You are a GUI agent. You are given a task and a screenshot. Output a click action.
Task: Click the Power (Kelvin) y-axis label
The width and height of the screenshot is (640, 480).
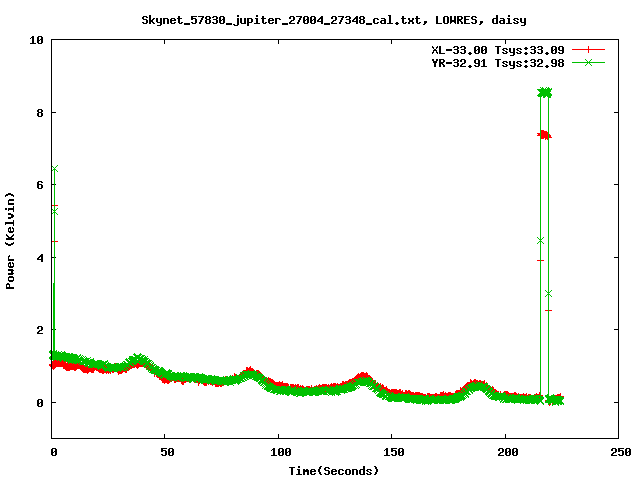(x=10, y=241)
